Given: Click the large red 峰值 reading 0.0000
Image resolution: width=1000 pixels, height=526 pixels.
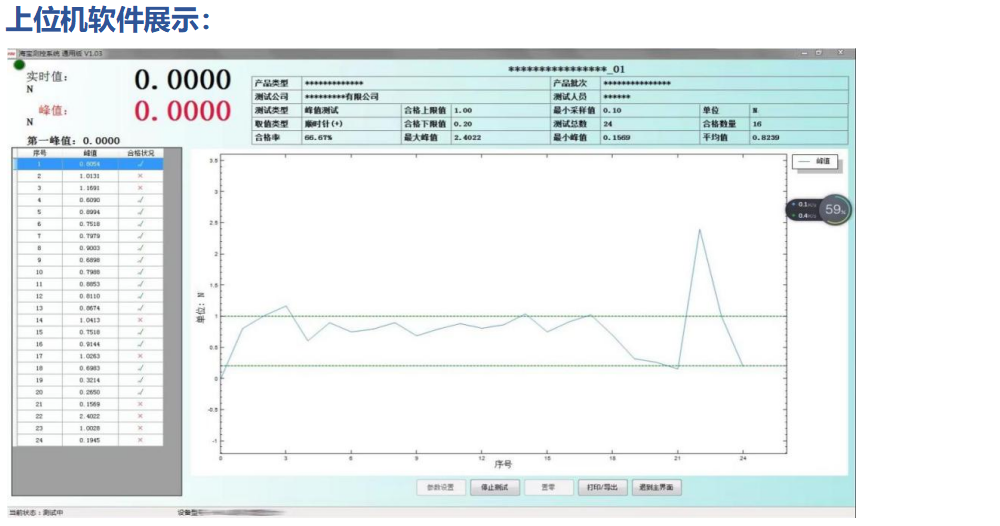Looking at the screenshot, I should point(182,111).
